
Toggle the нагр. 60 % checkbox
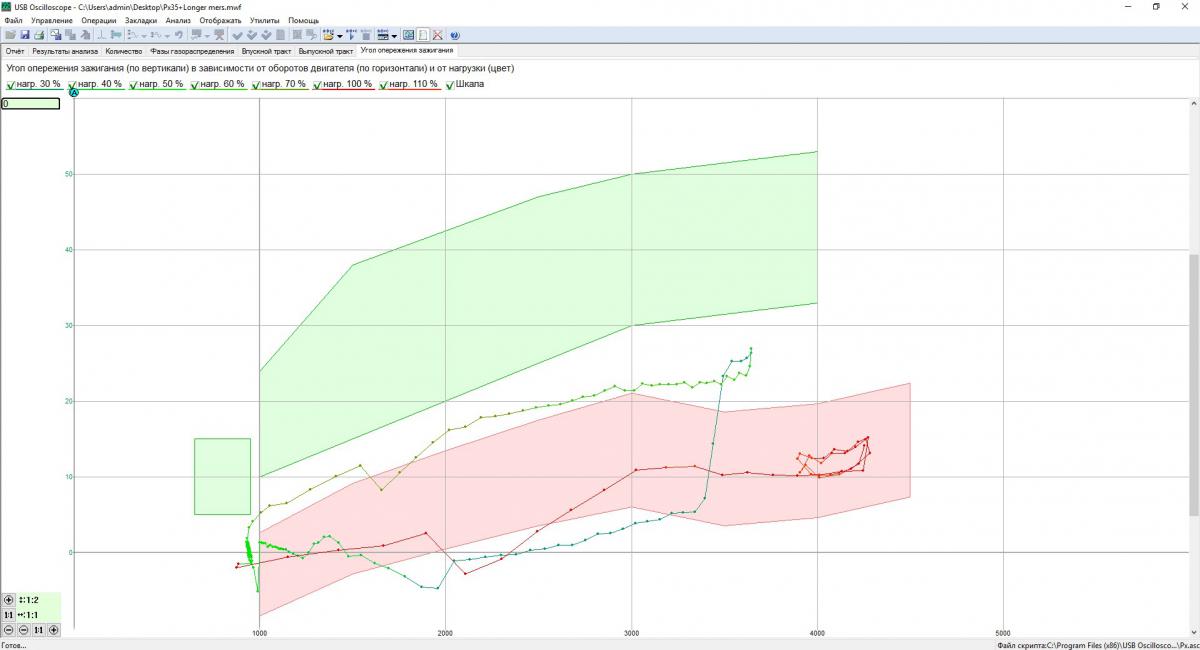click(x=195, y=85)
